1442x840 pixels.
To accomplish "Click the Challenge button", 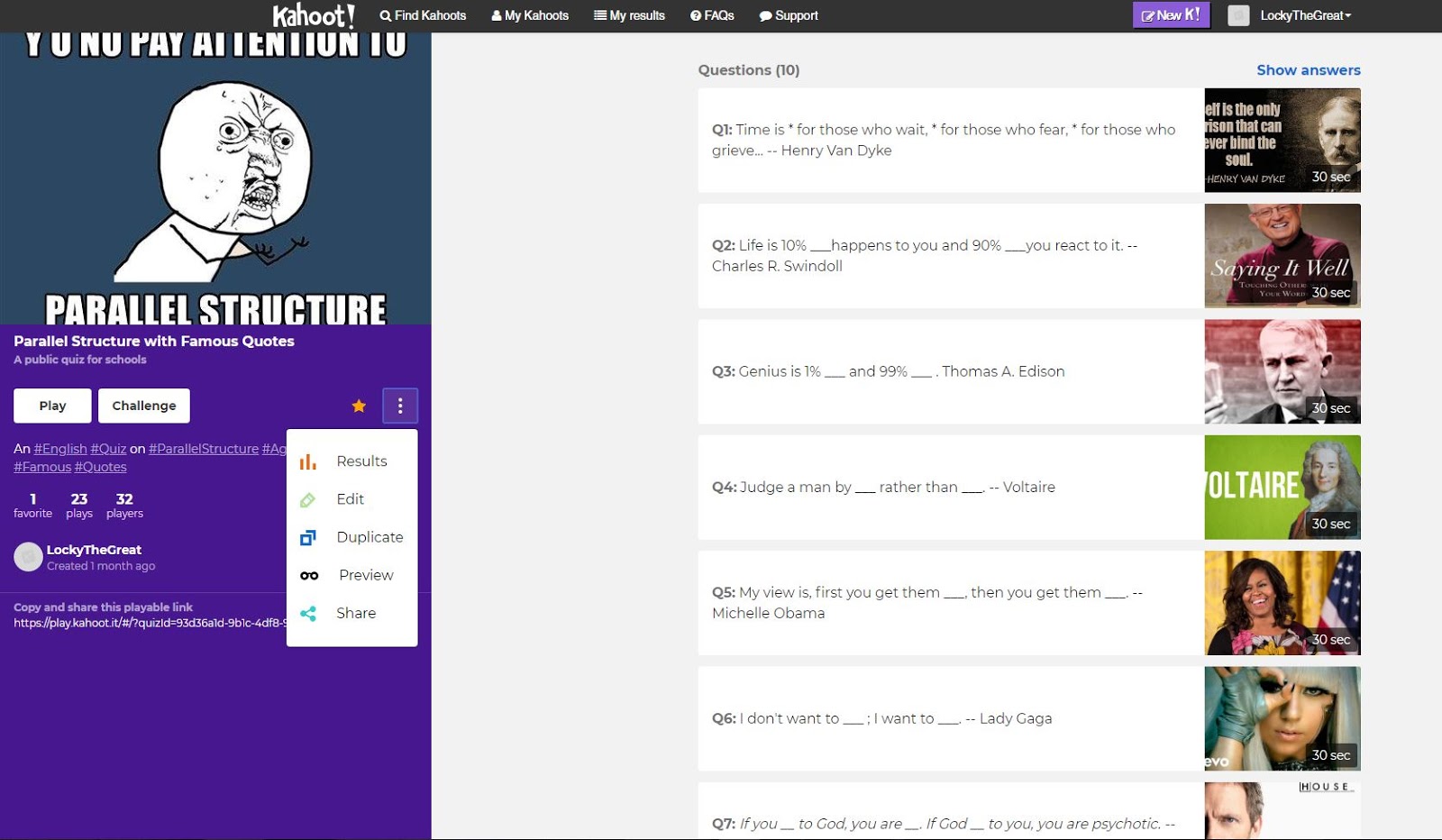I will [x=144, y=406].
